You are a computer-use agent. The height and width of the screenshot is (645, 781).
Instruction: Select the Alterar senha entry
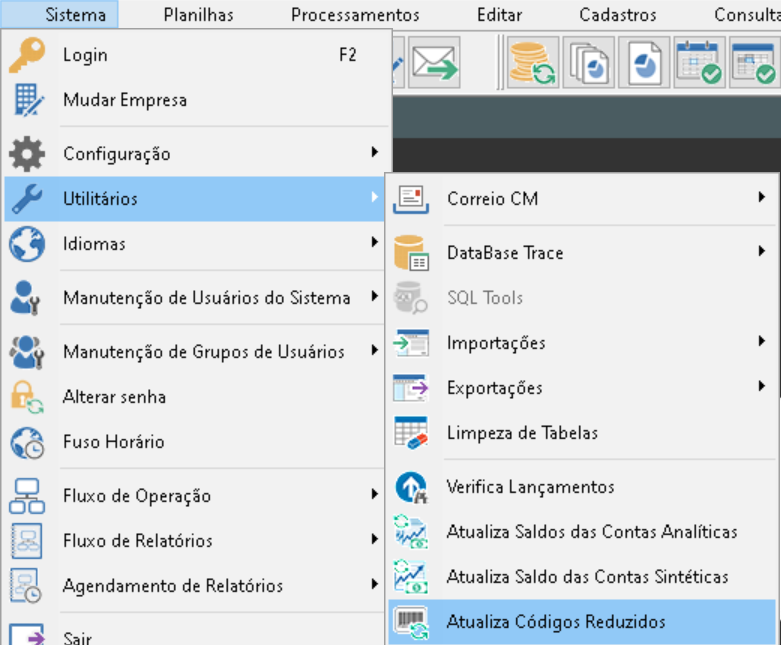(196, 397)
